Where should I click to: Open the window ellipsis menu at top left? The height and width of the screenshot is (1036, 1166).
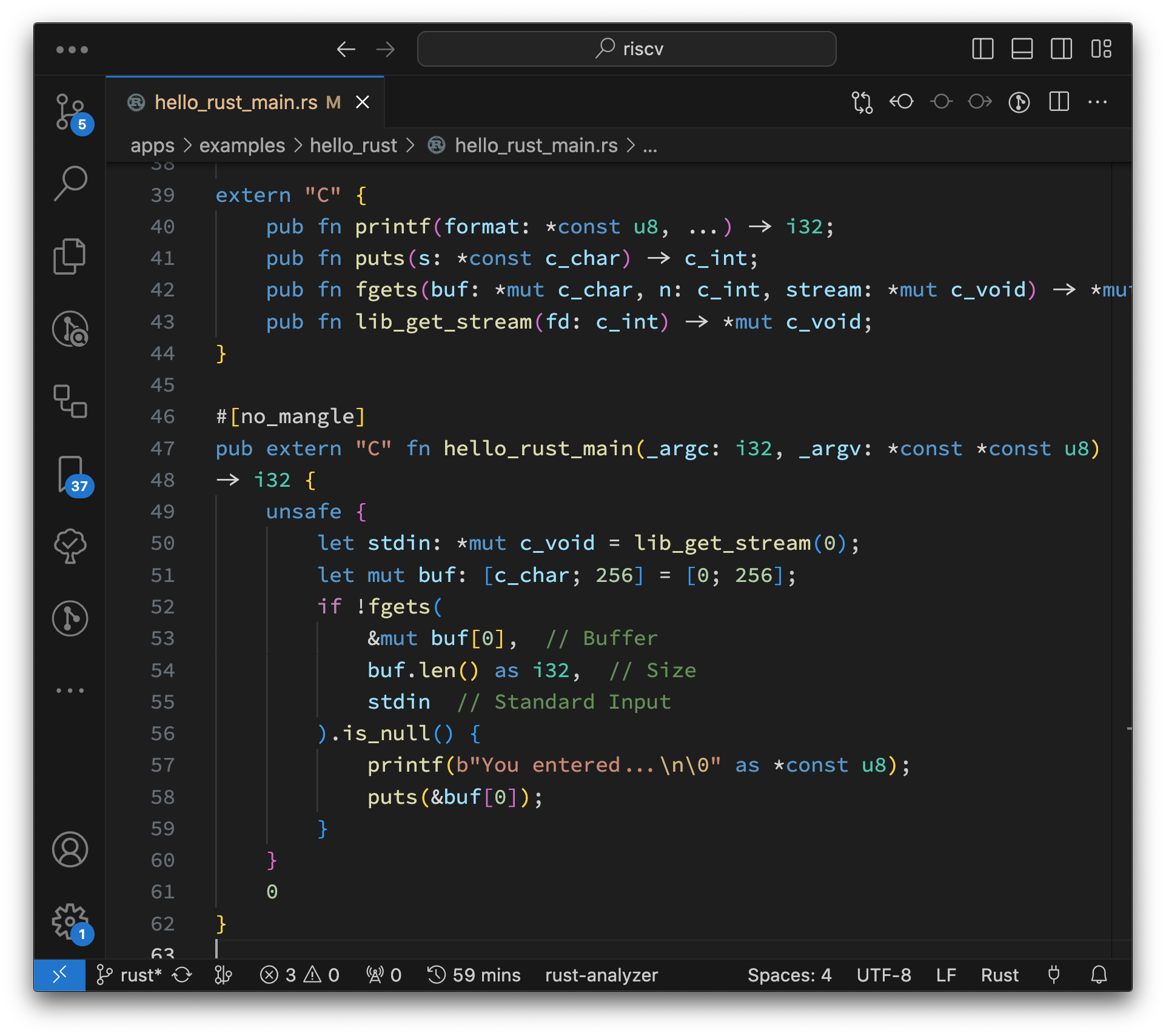coord(72,49)
